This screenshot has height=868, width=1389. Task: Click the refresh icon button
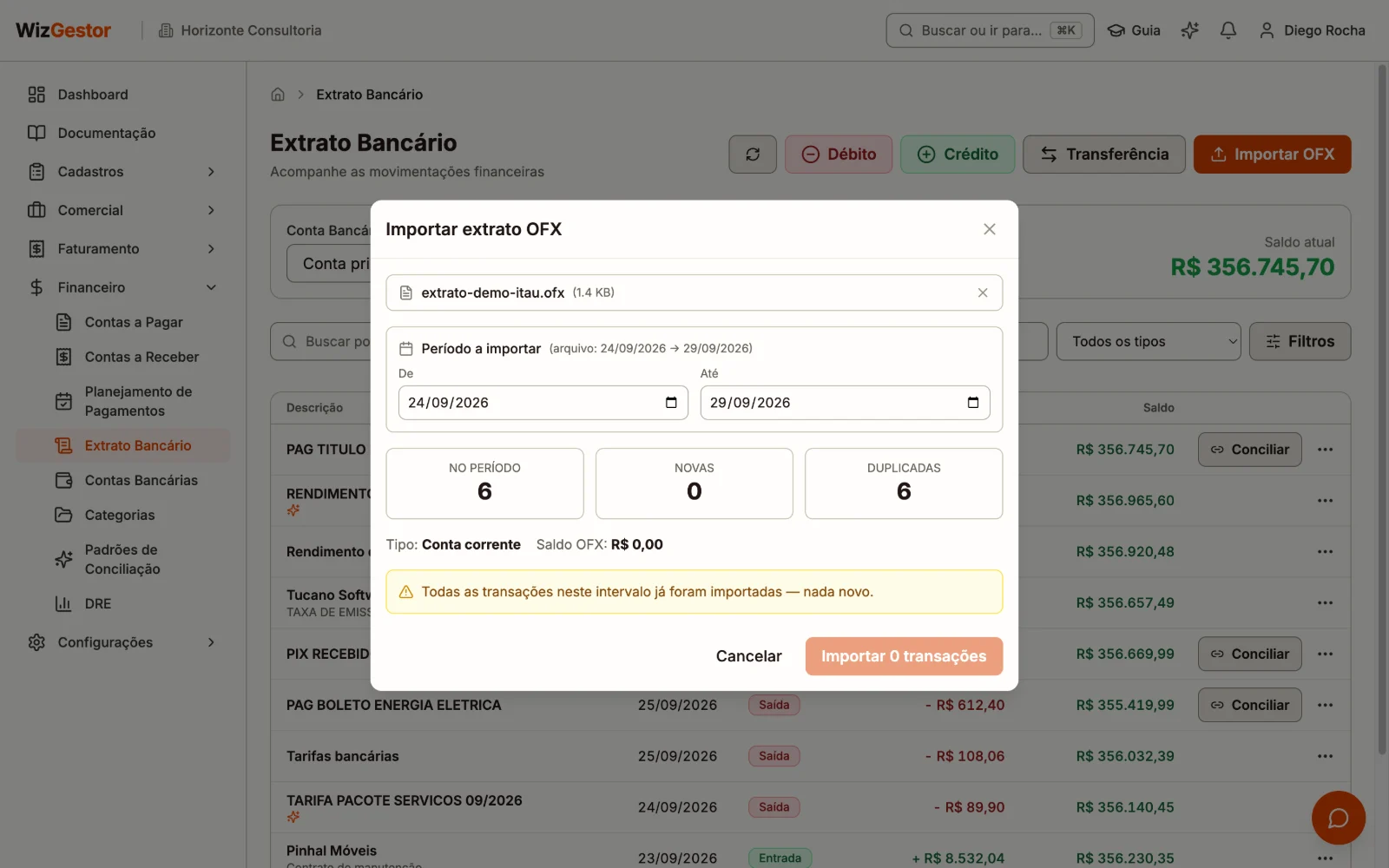[753, 155]
